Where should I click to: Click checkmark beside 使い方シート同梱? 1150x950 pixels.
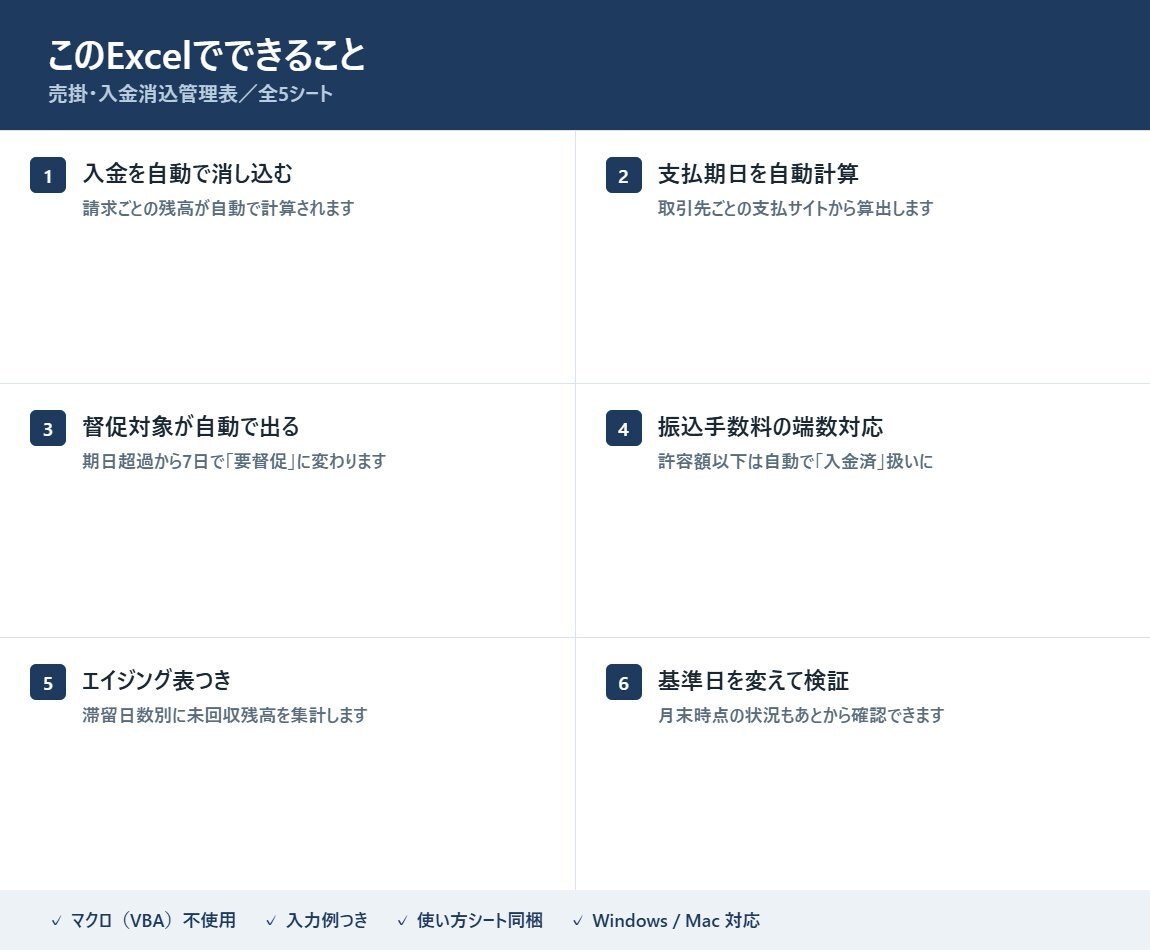(402, 921)
